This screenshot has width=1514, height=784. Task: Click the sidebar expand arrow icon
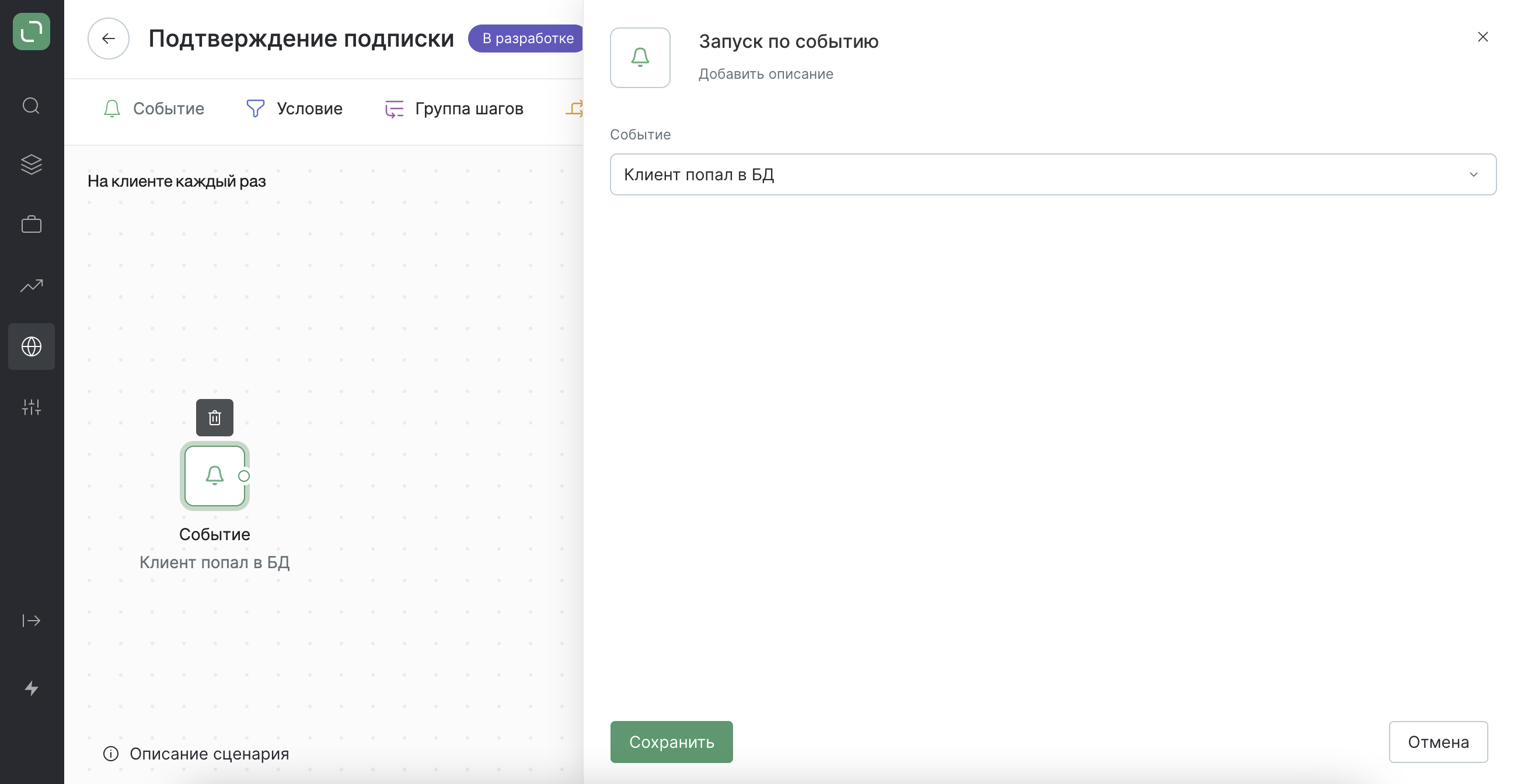31,621
